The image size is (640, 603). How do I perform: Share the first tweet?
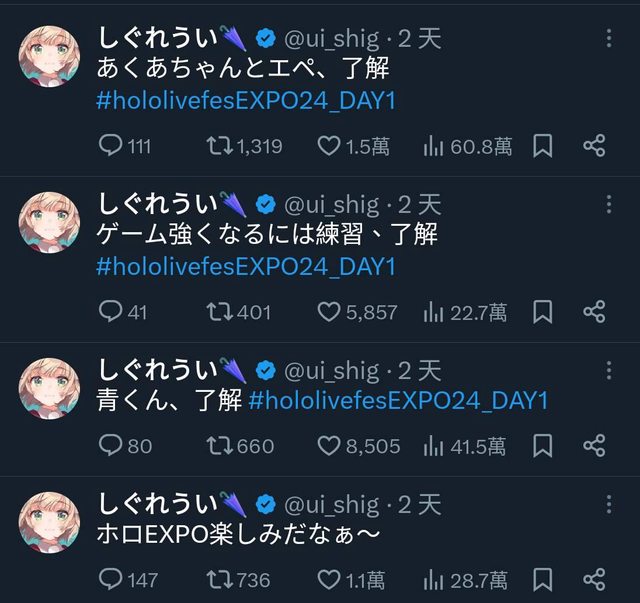594,145
